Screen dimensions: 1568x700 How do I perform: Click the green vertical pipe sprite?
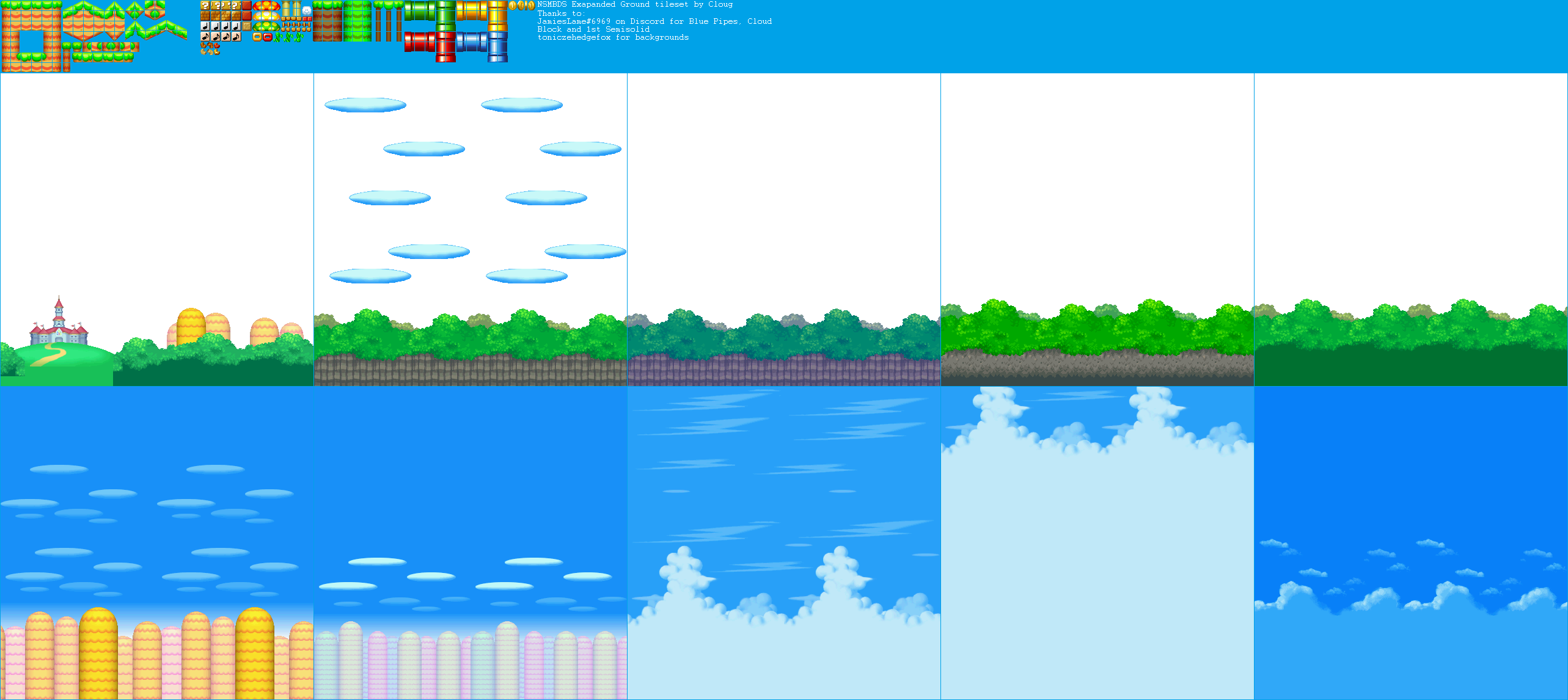pos(445,16)
